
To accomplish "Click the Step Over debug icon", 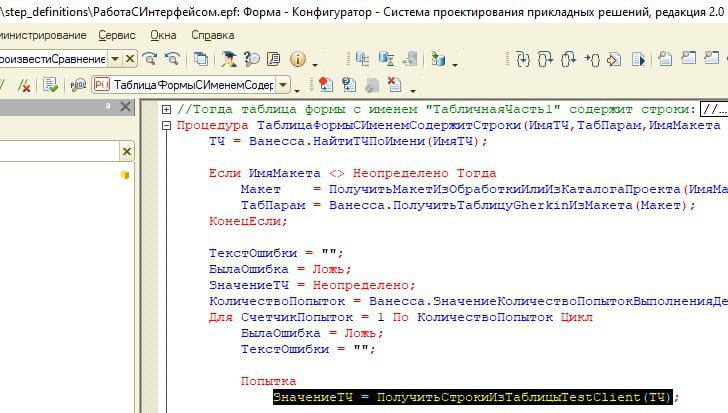I will point(546,59).
